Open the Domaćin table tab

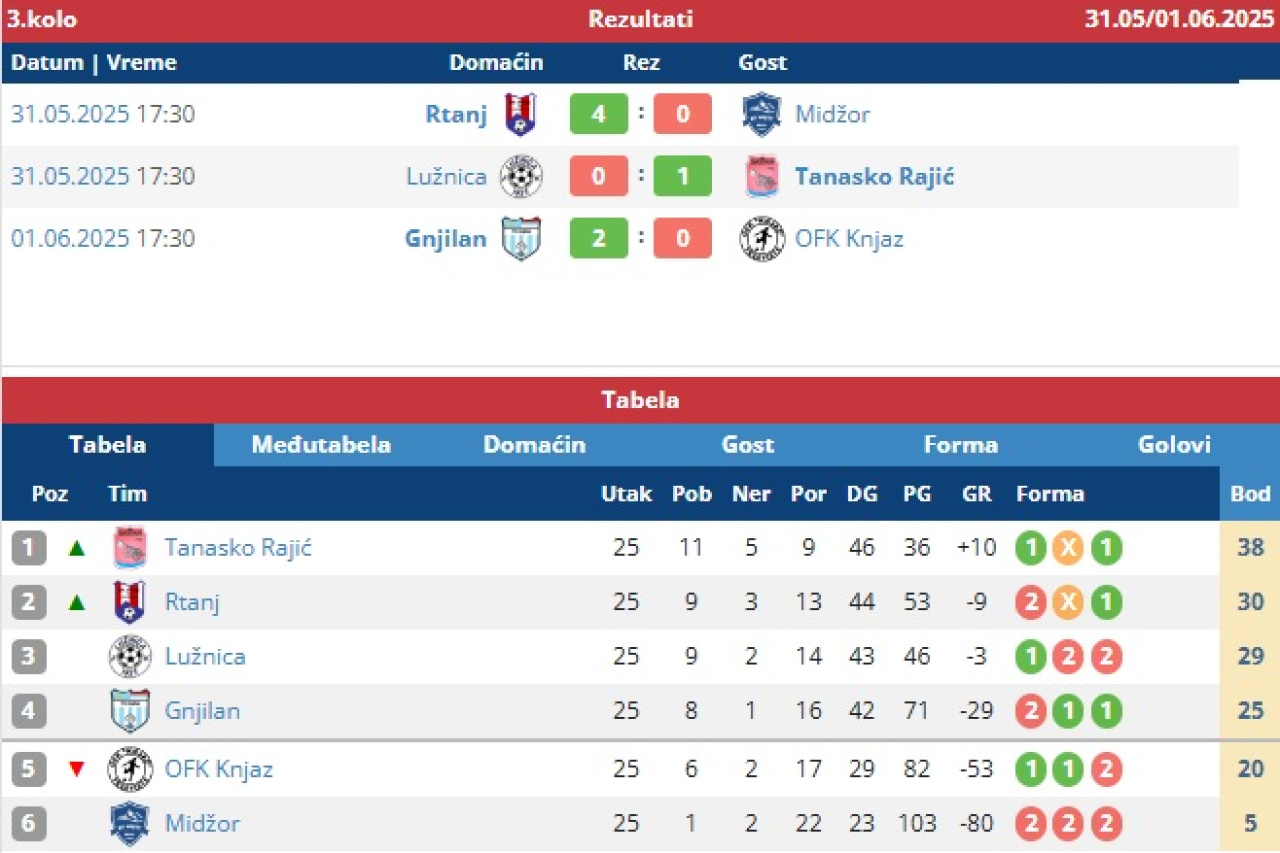click(534, 445)
